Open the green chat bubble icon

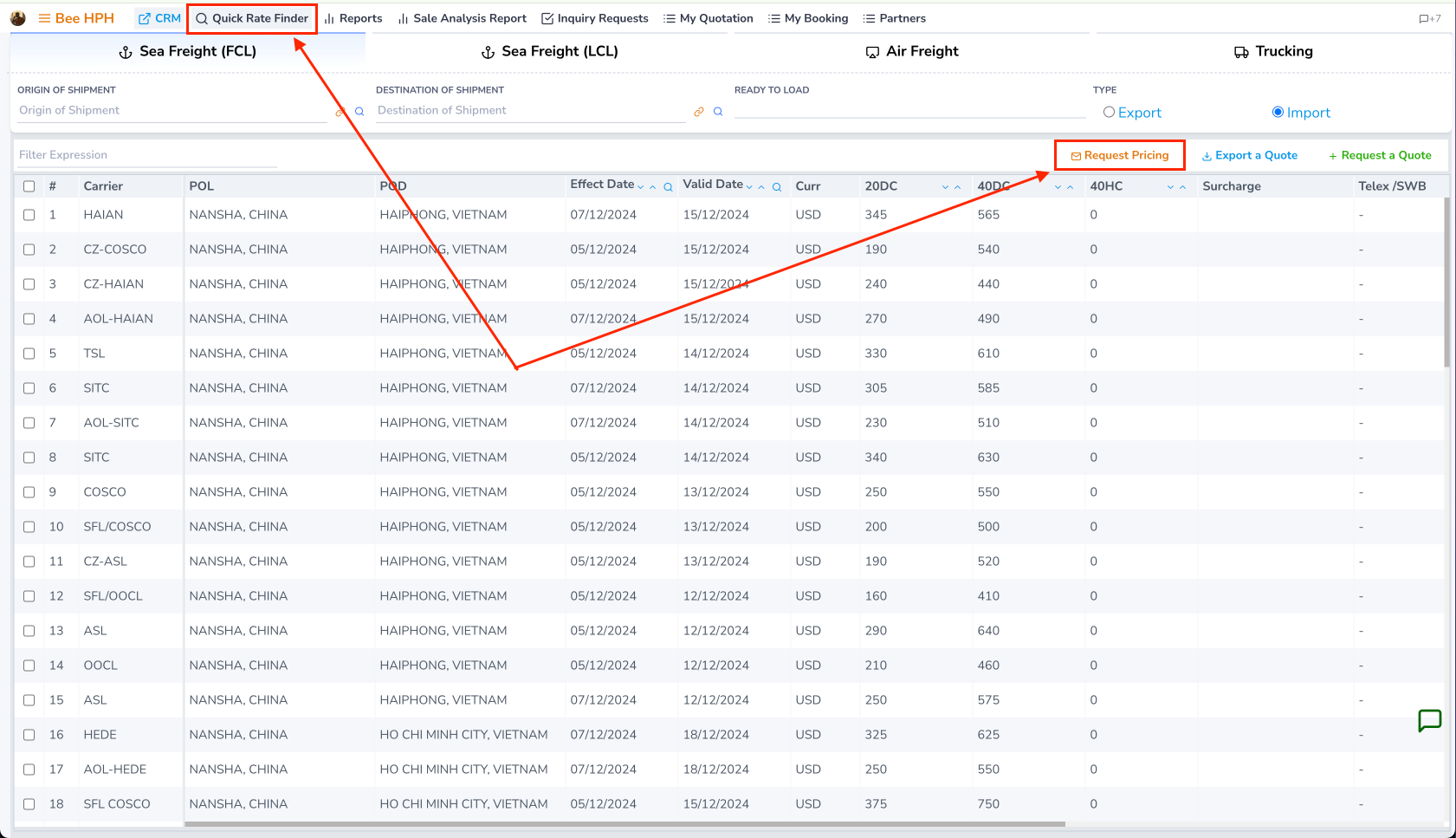click(x=1429, y=720)
